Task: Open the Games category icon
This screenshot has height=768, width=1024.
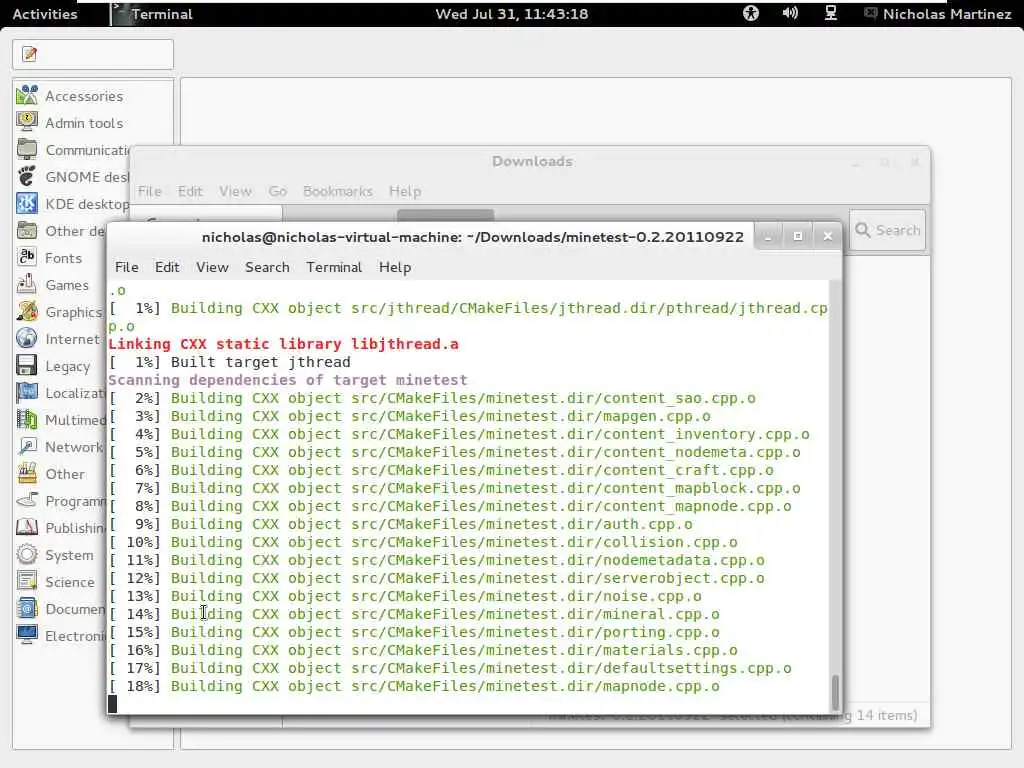Action: [27, 285]
